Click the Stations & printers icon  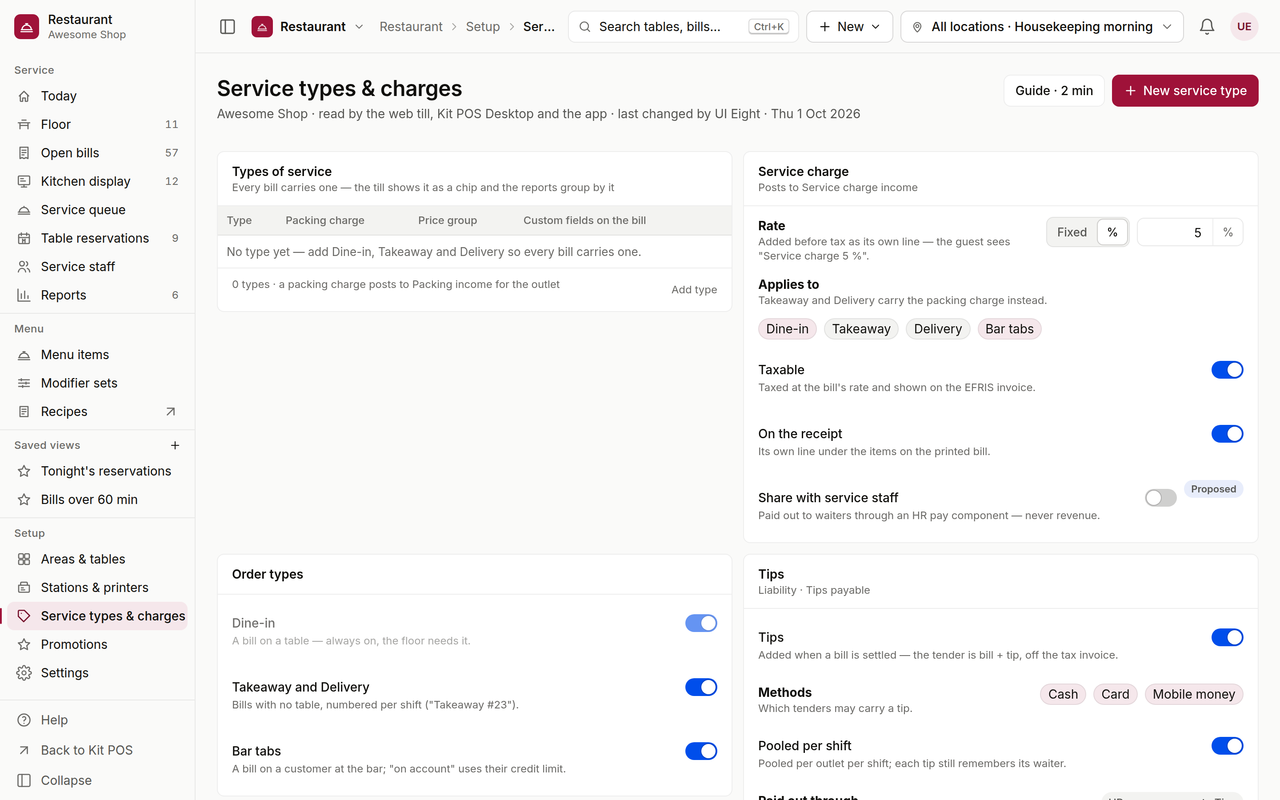pyautogui.click(x=24, y=588)
